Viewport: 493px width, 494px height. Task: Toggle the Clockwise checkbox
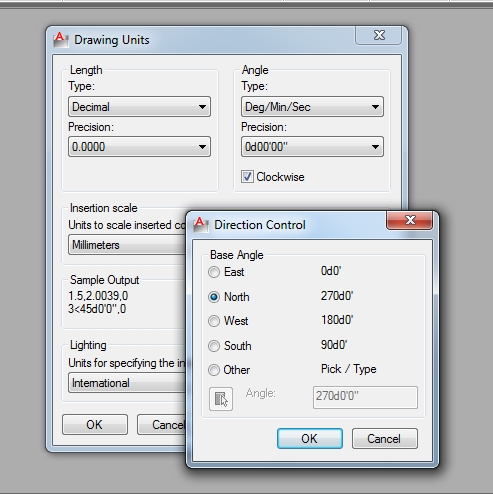pyautogui.click(x=247, y=177)
